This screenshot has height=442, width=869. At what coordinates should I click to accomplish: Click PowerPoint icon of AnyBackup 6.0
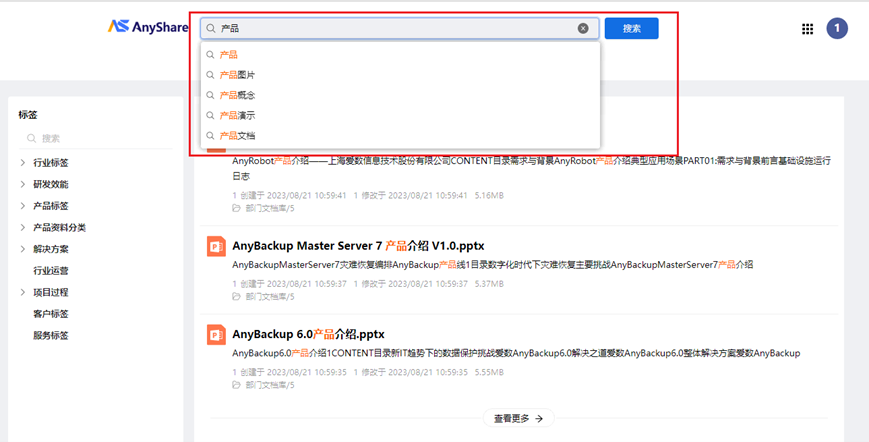click(x=216, y=335)
